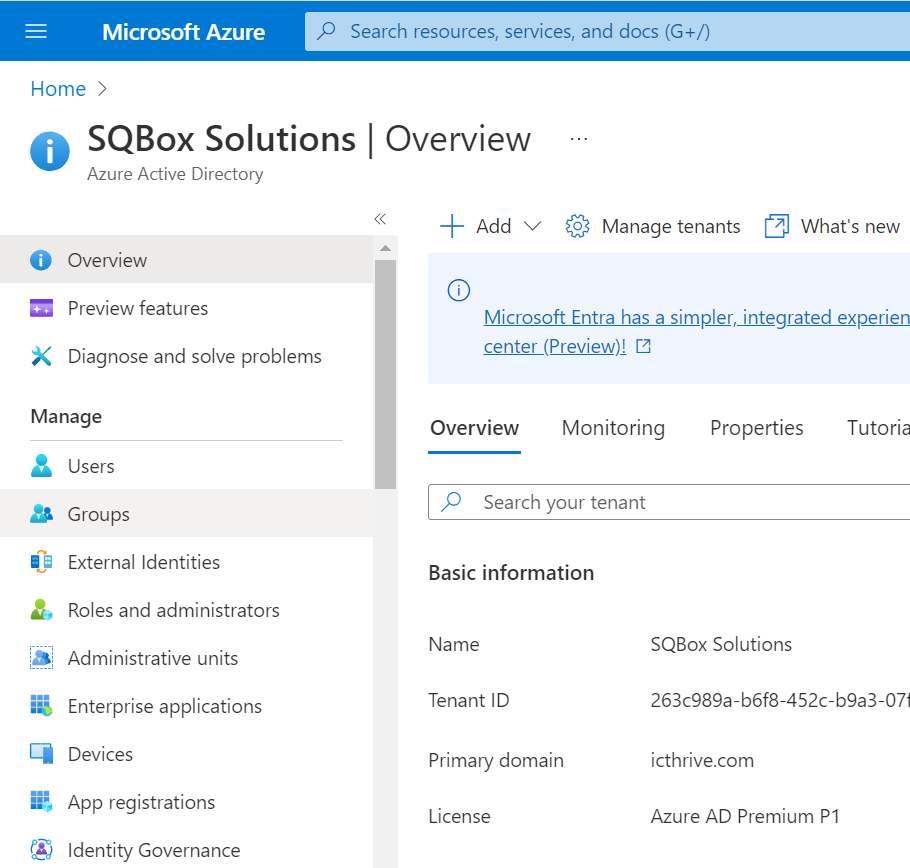Select Overview in the left menu
Viewport: 910px width, 868px height.
[x=186, y=259]
